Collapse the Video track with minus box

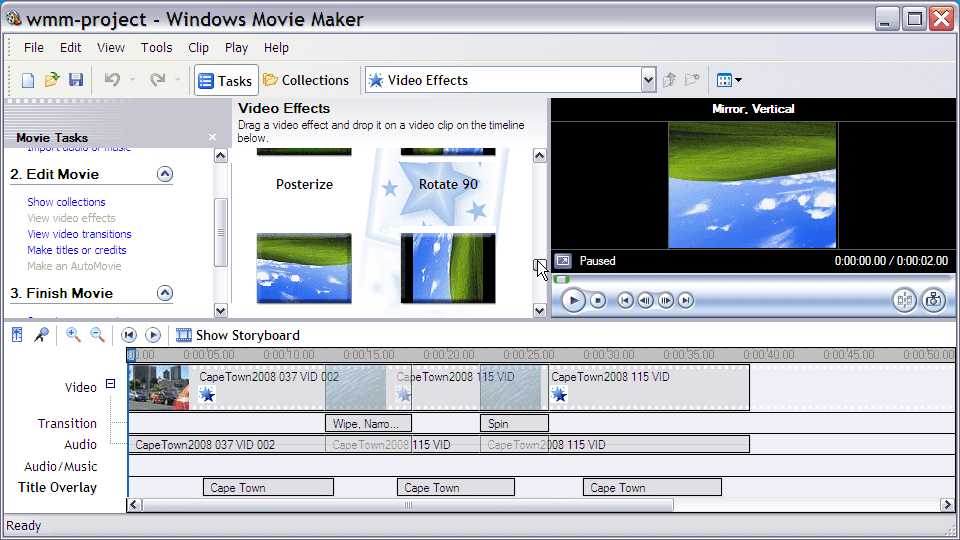pyautogui.click(x=110, y=384)
